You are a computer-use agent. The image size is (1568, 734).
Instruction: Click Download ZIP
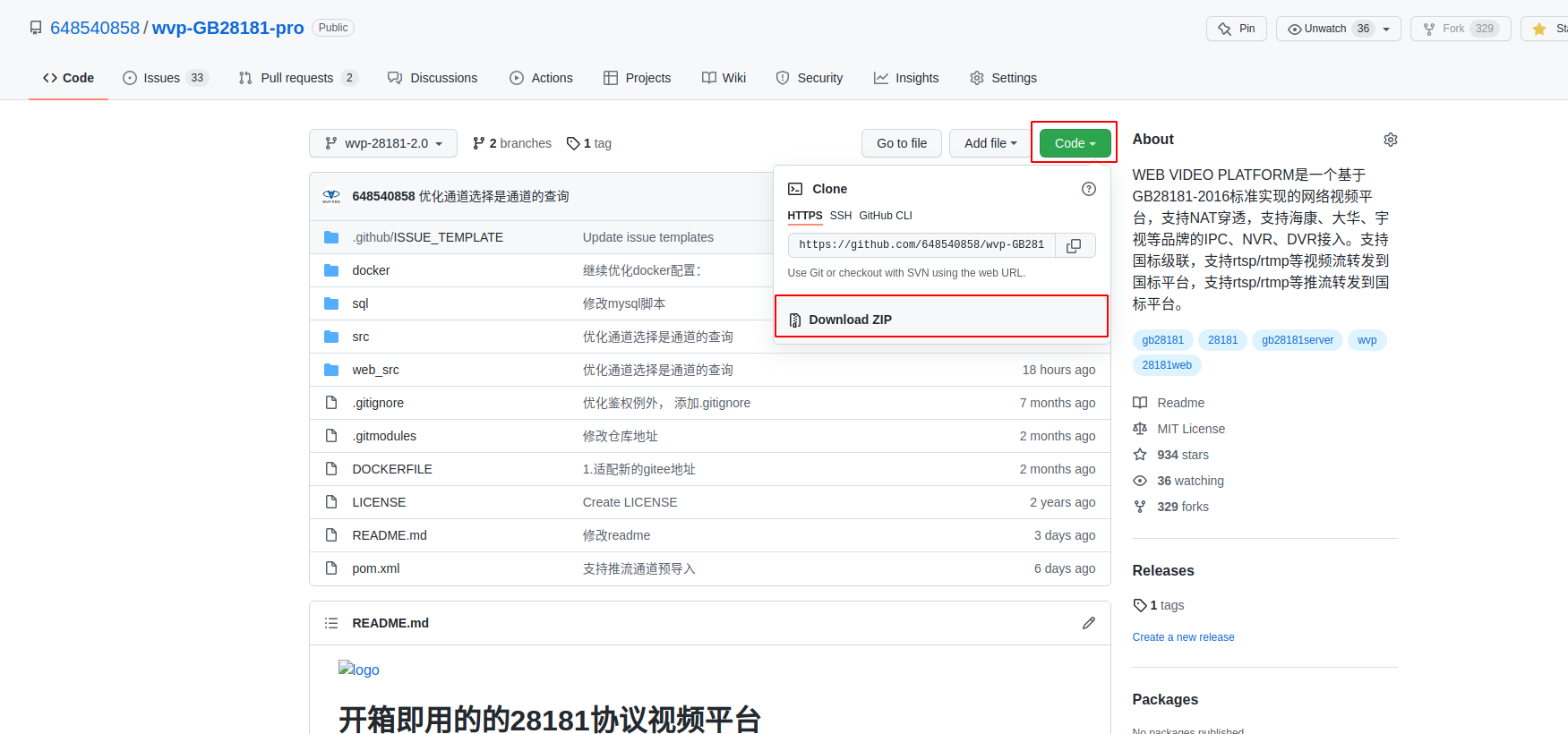850,320
